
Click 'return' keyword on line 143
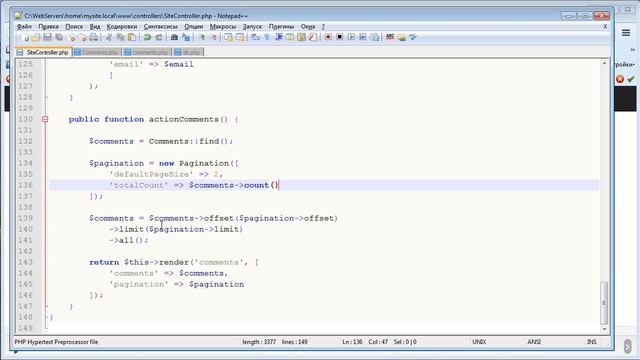pyautogui.click(x=104, y=262)
